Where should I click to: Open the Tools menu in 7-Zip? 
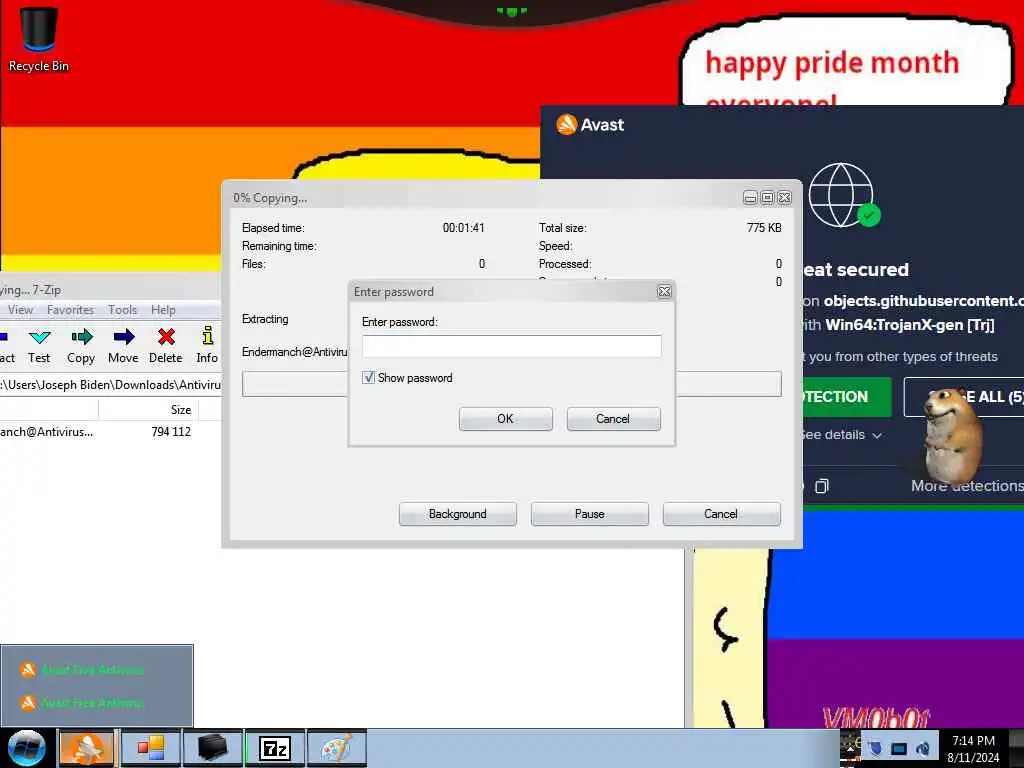(x=123, y=310)
